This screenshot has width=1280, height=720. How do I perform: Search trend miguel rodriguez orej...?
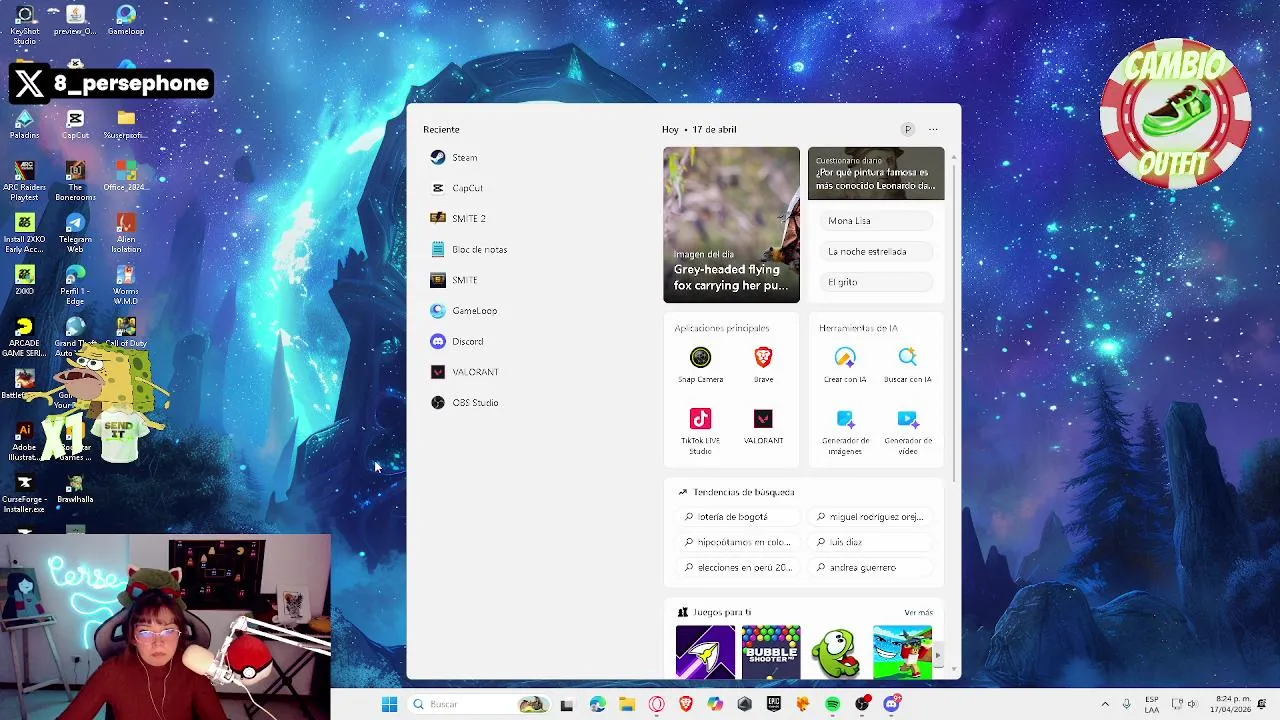869,517
